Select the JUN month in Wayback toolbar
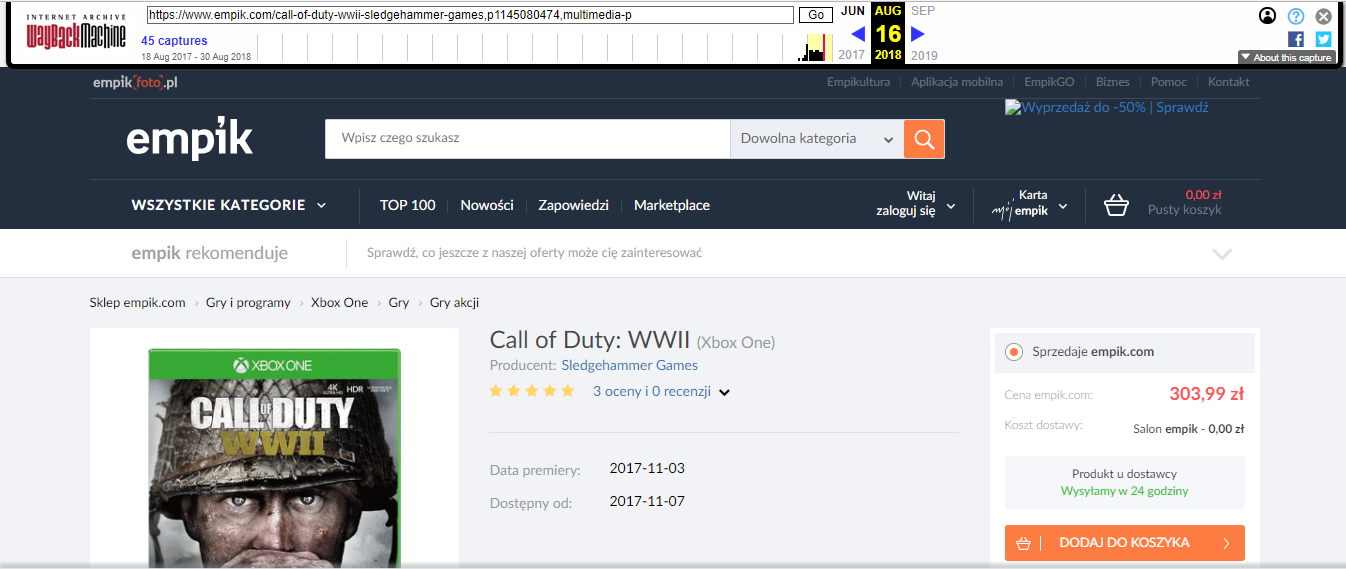This screenshot has width=1346, height=569. tap(853, 11)
